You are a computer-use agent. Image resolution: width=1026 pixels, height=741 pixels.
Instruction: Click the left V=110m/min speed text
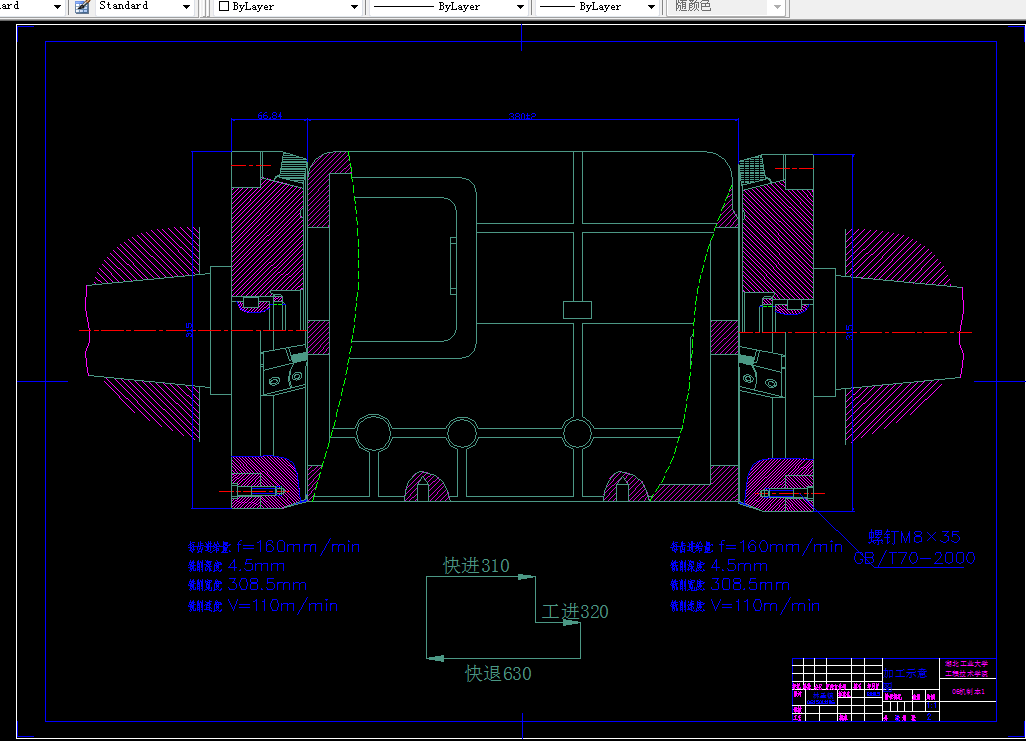pyautogui.click(x=283, y=605)
